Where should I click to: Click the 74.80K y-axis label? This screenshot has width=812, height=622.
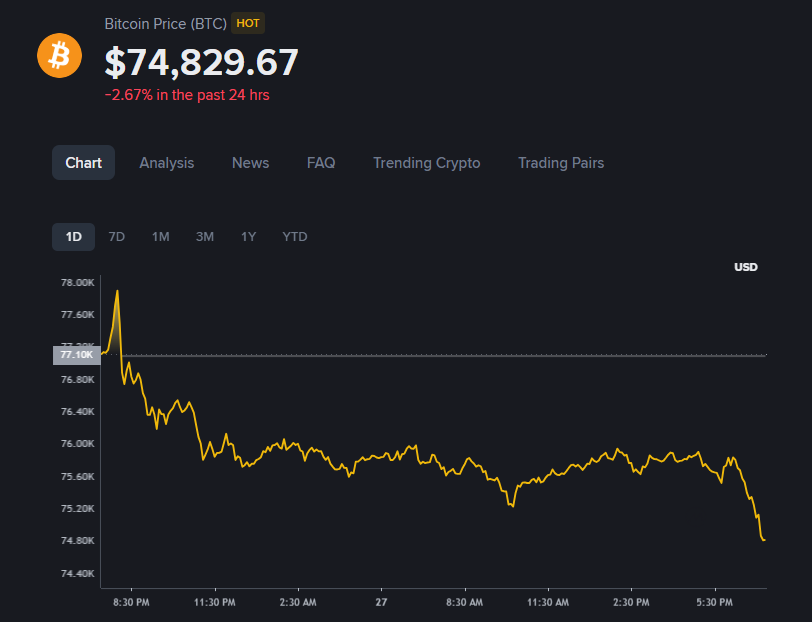78,541
